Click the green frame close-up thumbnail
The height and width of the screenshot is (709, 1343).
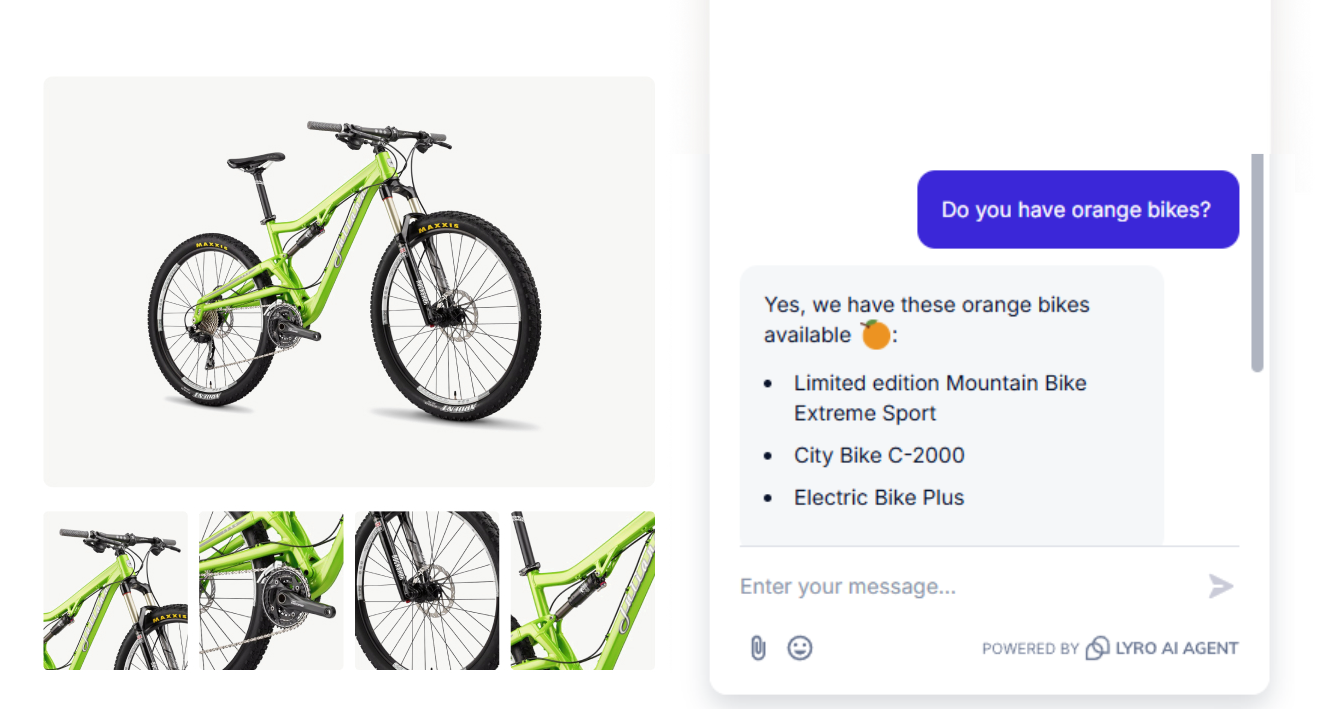[x=583, y=590]
